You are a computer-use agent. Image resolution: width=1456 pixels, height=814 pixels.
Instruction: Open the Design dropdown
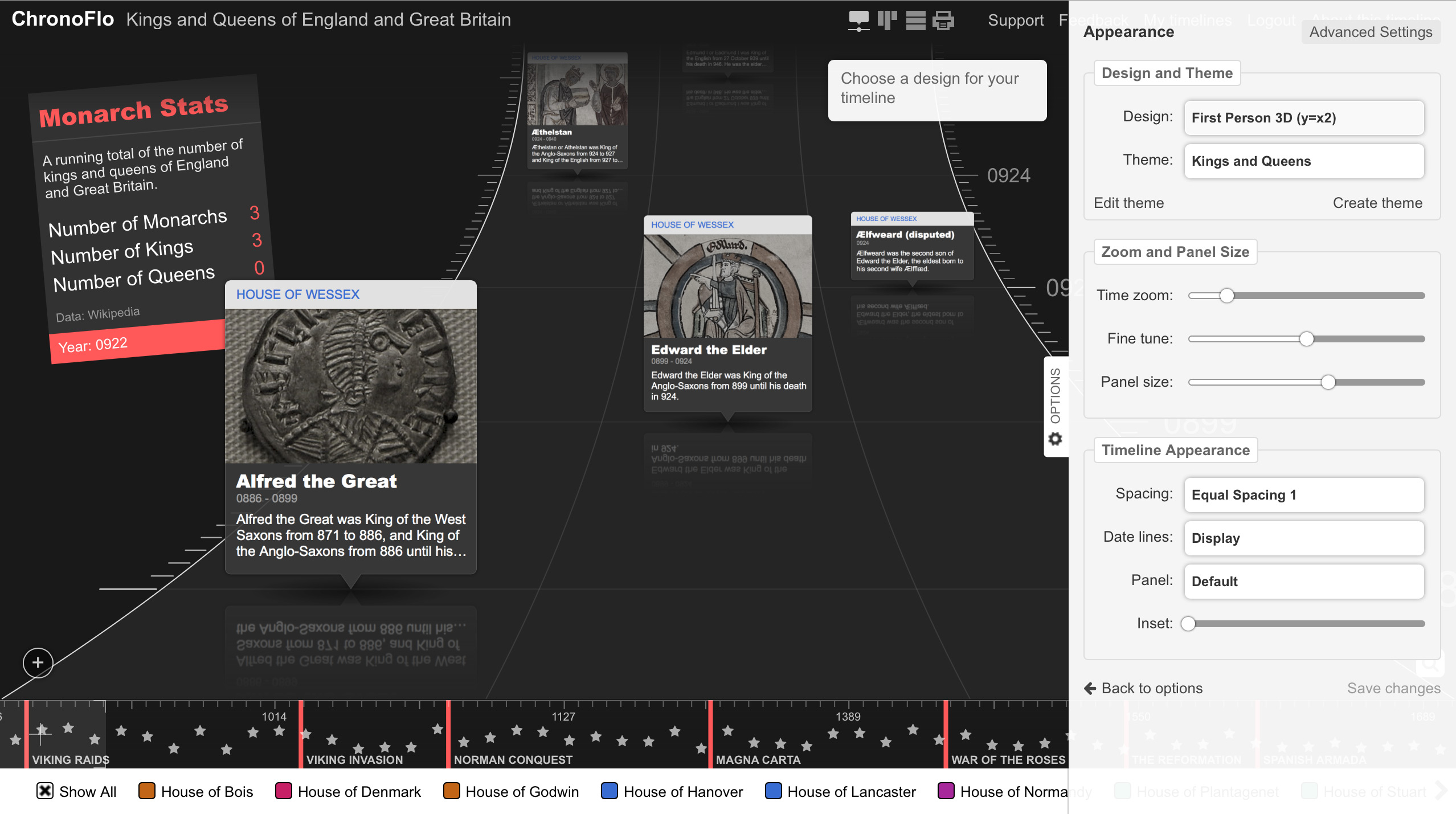1304,118
